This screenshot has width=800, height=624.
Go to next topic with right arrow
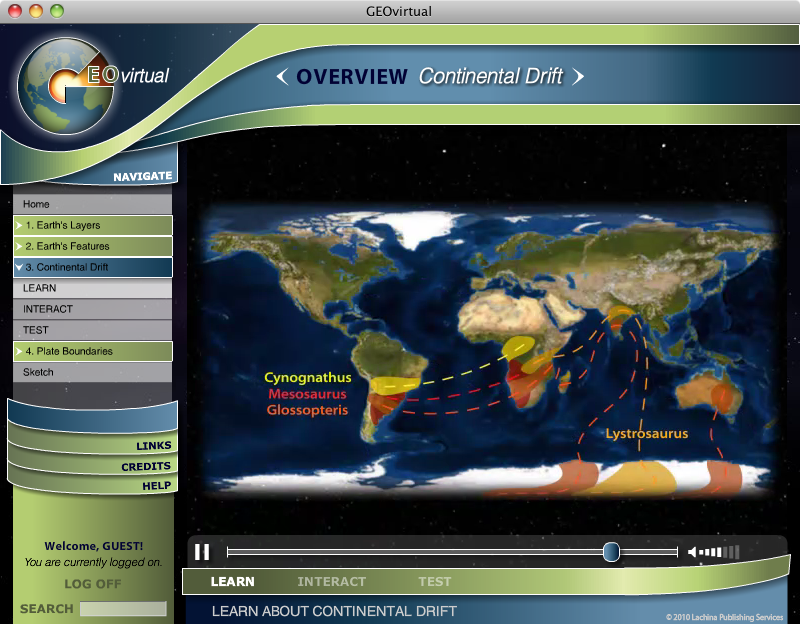[x=578, y=77]
